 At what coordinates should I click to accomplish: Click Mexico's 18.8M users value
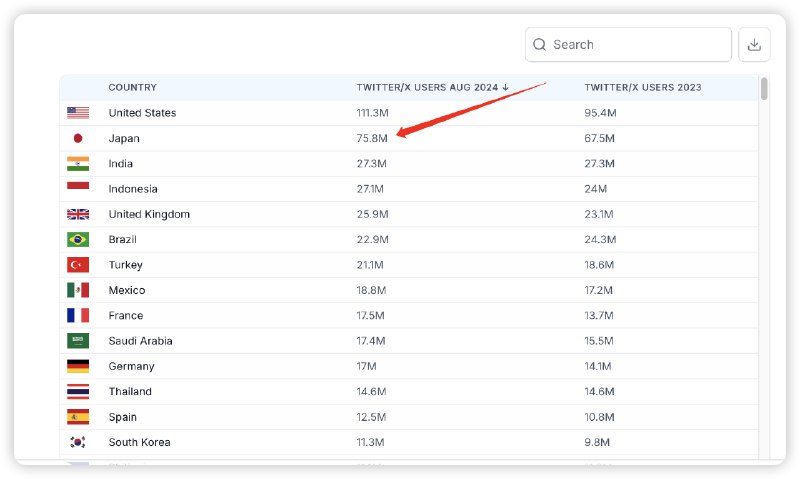point(371,290)
